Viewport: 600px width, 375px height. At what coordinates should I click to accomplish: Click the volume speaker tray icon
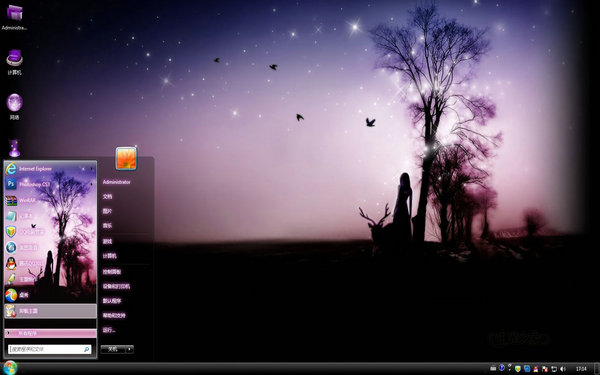(562, 368)
